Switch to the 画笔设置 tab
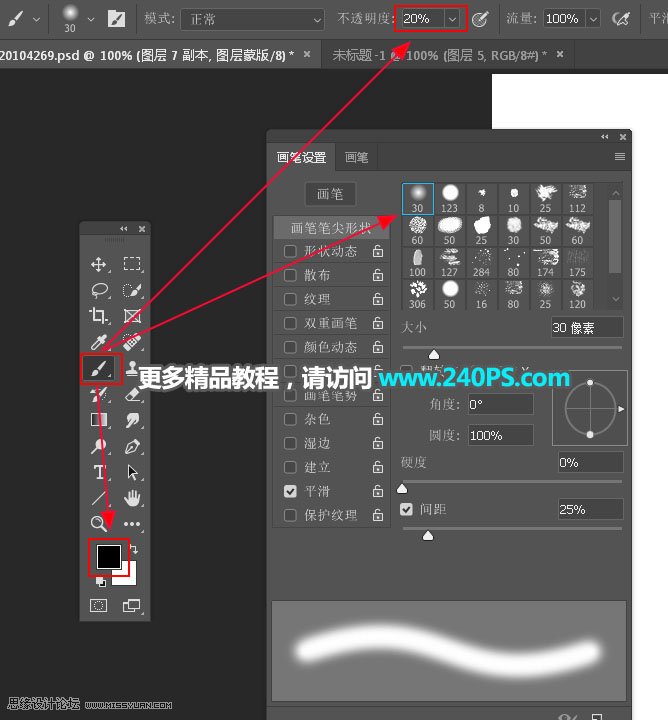Image resolution: width=668 pixels, height=720 pixels. click(302, 158)
